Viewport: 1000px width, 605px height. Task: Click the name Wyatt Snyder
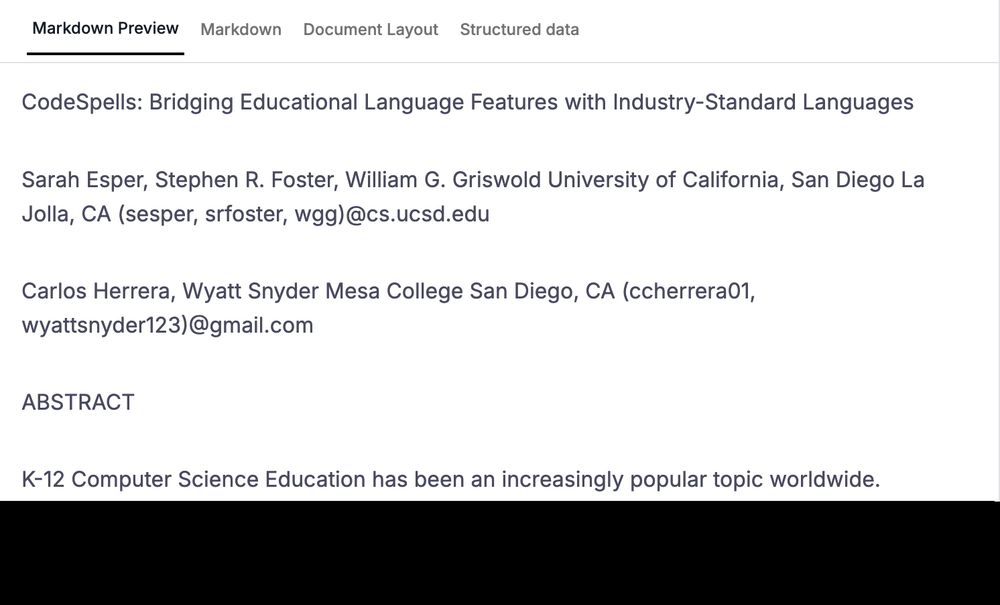tap(251, 291)
